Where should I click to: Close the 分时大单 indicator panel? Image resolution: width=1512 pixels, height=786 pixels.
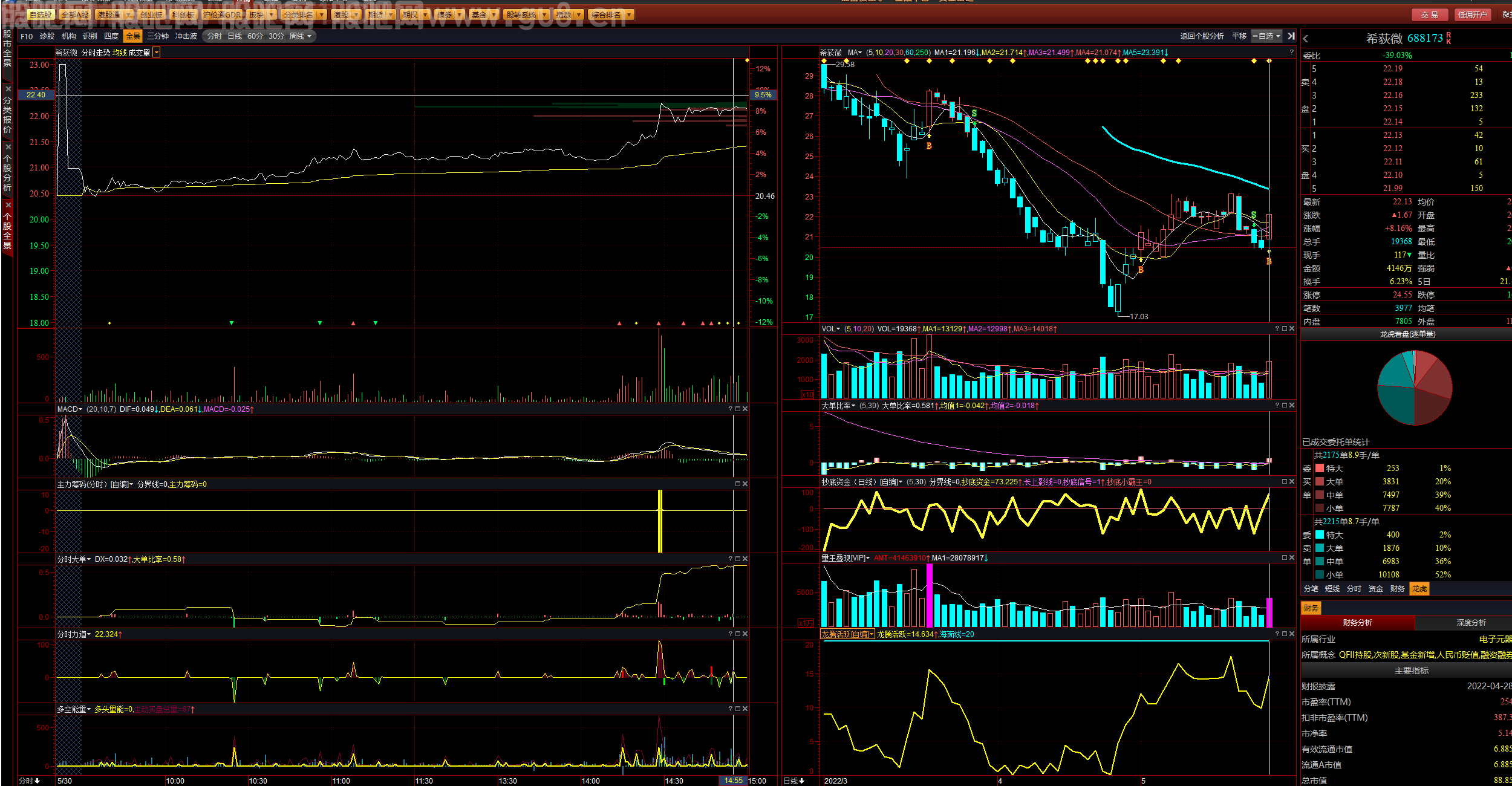[x=745, y=559]
